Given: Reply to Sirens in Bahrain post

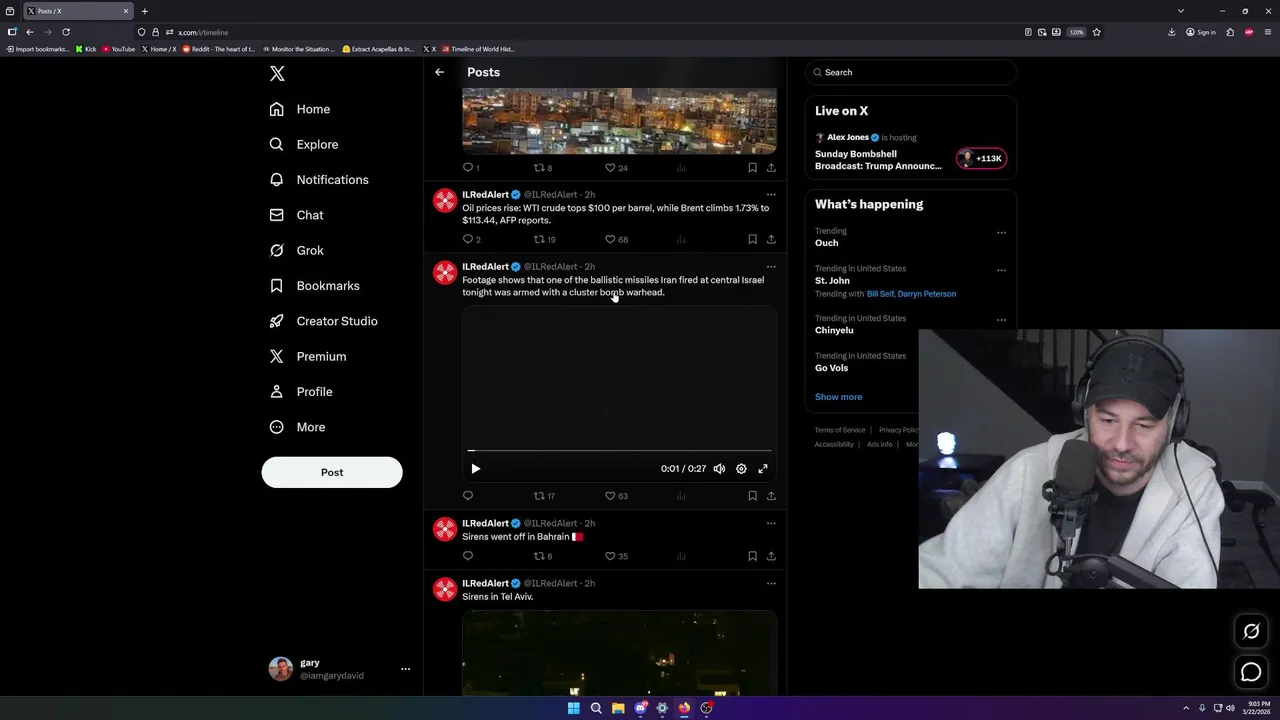Looking at the screenshot, I should click(468, 556).
